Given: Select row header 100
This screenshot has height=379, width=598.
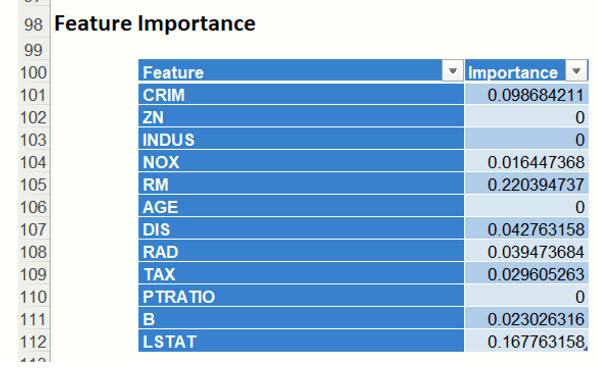Looking at the screenshot, I should [x=34, y=72].
